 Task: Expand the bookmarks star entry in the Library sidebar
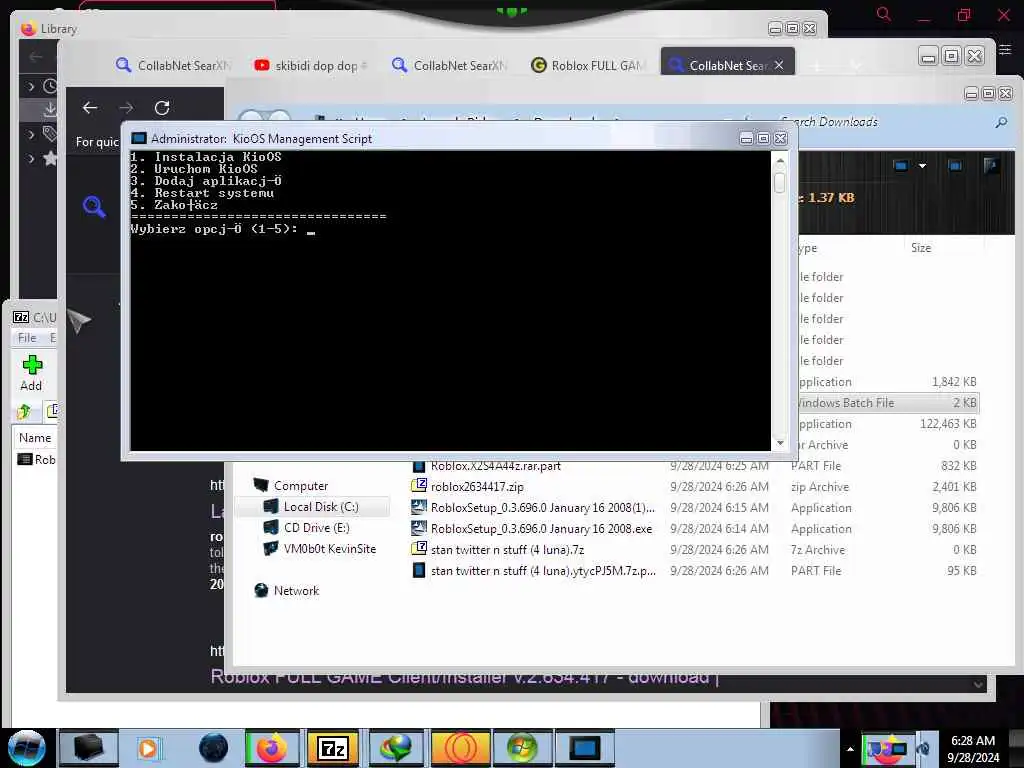[31, 158]
